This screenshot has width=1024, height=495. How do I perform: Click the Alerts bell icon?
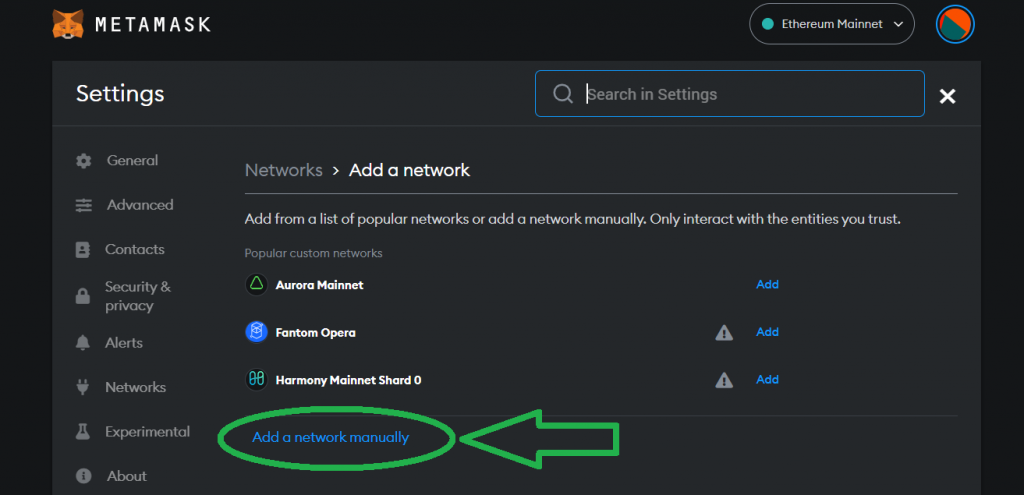coord(83,343)
